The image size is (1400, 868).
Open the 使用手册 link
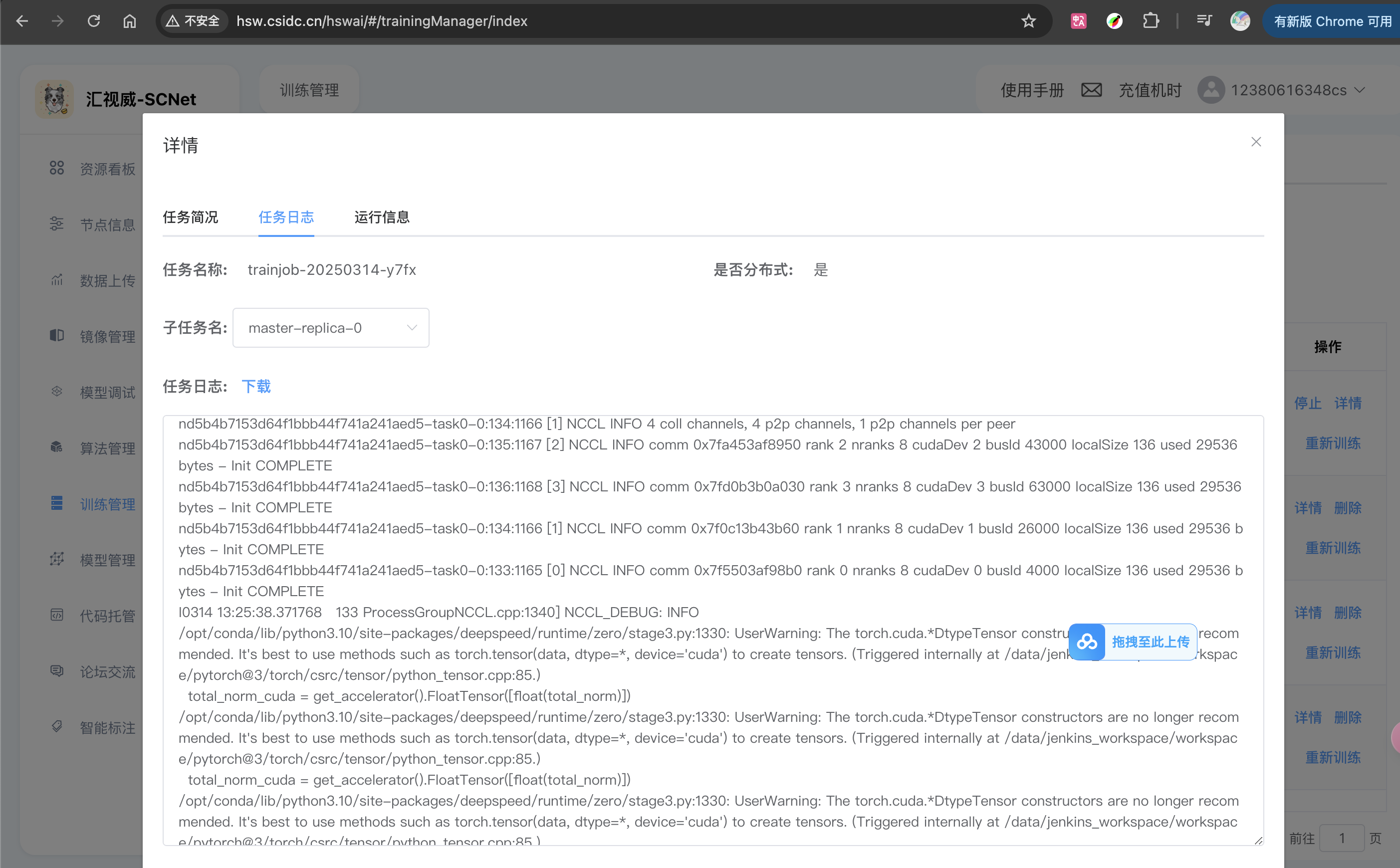1032,90
